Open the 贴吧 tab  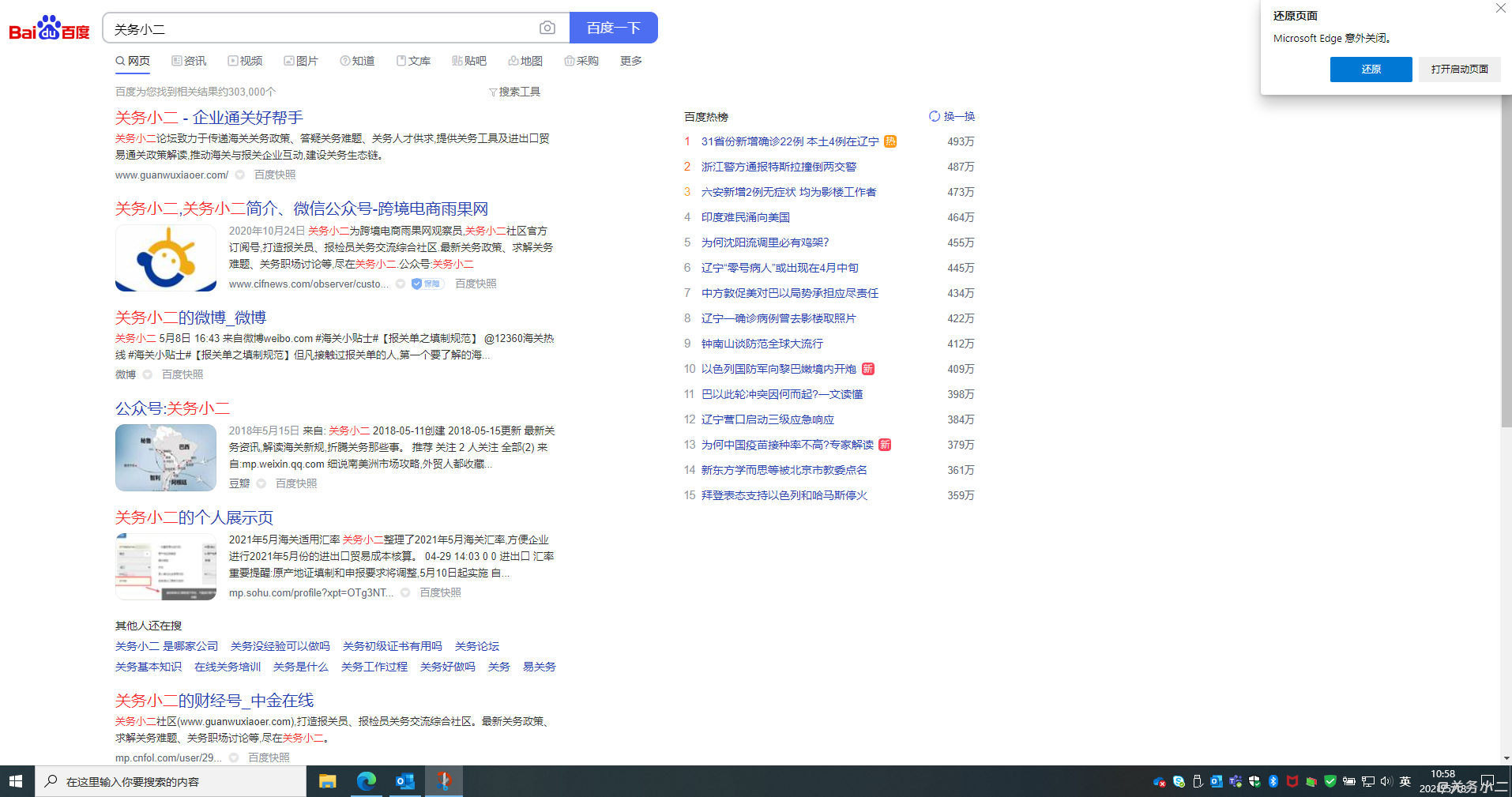(469, 61)
